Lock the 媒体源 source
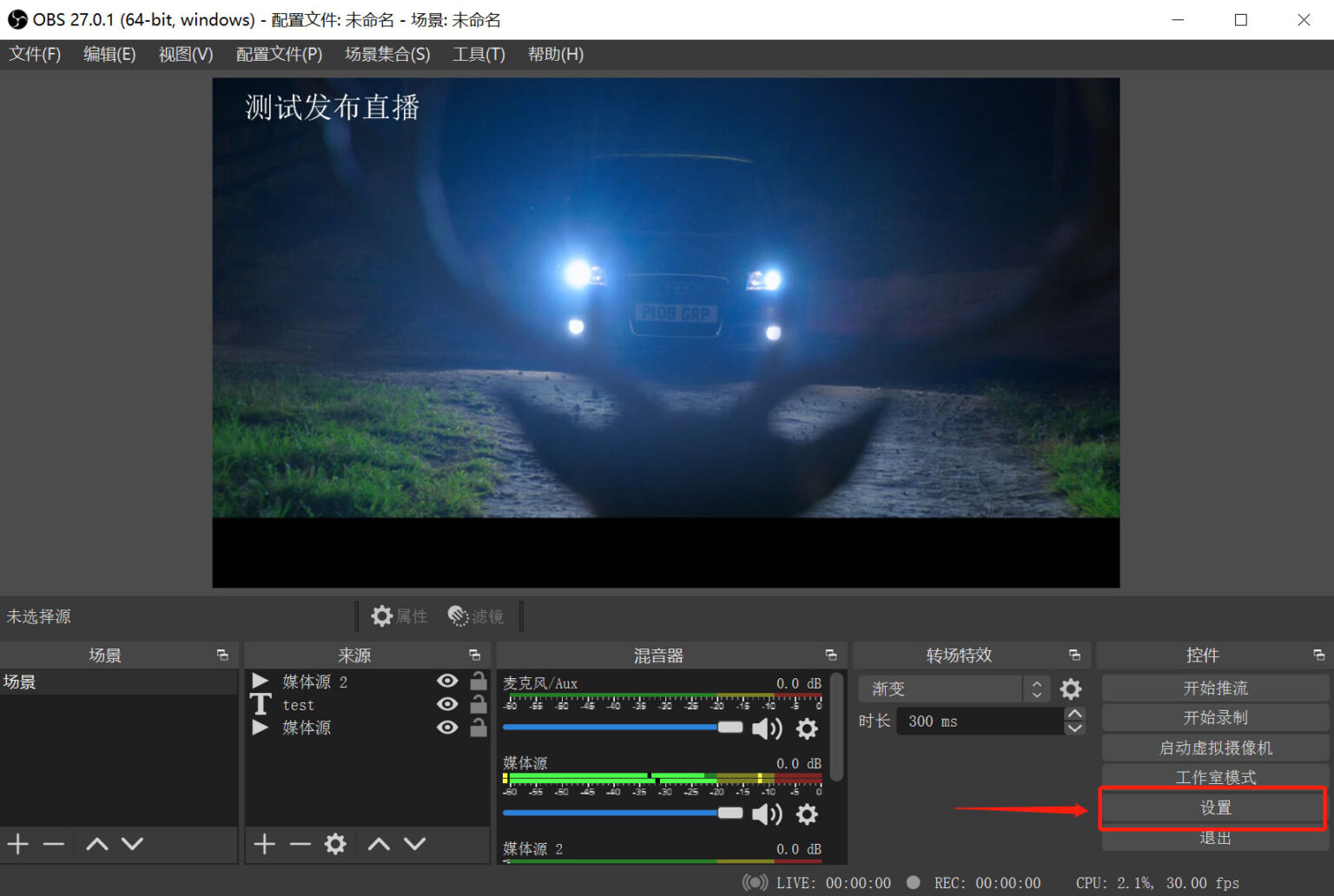 tap(479, 728)
